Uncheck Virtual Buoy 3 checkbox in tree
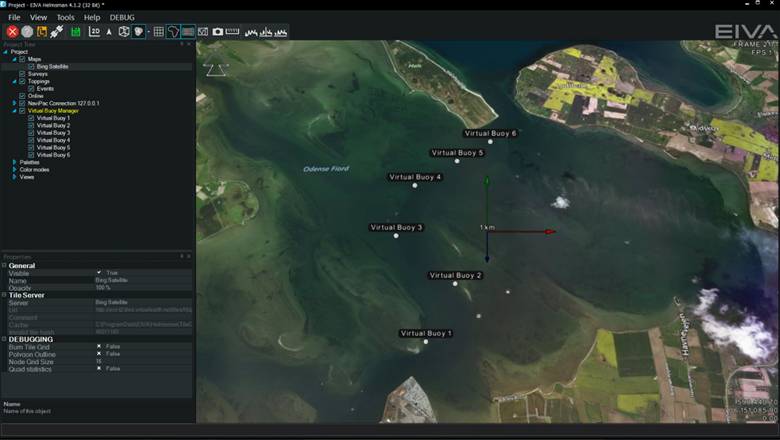This screenshot has width=780, height=440. tap(31, 133)
